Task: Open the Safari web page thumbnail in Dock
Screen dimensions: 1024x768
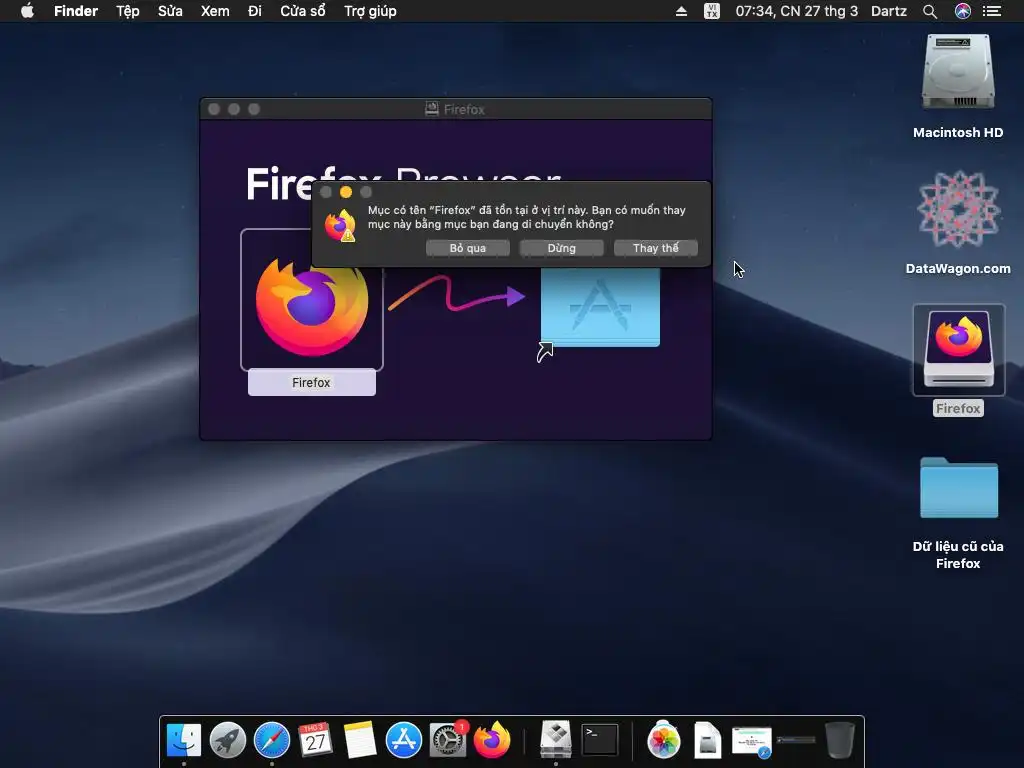Action: pyautogui.click(x=752, y=742)
